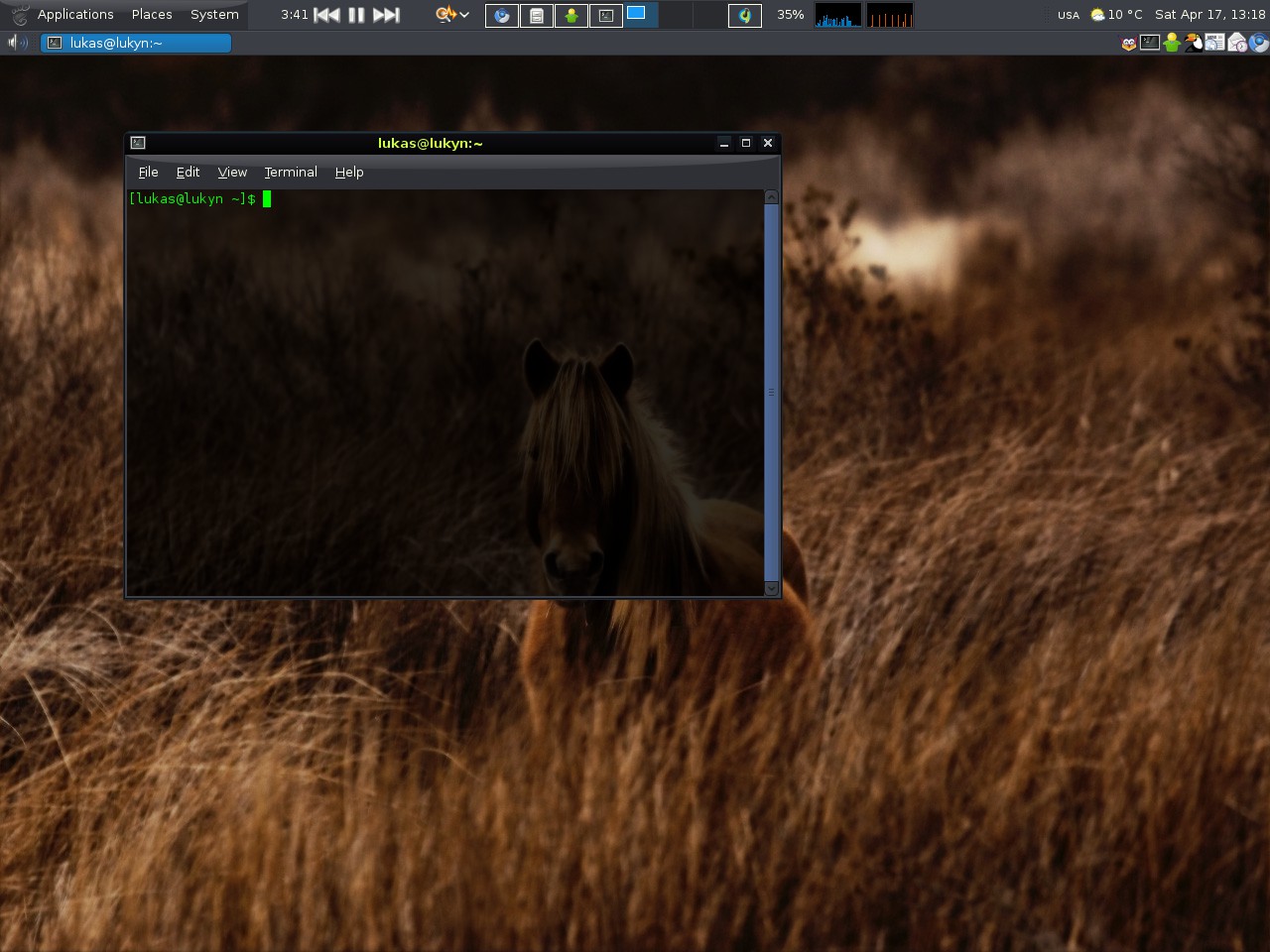
Task: Skip to the next music track
Action: coord(386,15)
